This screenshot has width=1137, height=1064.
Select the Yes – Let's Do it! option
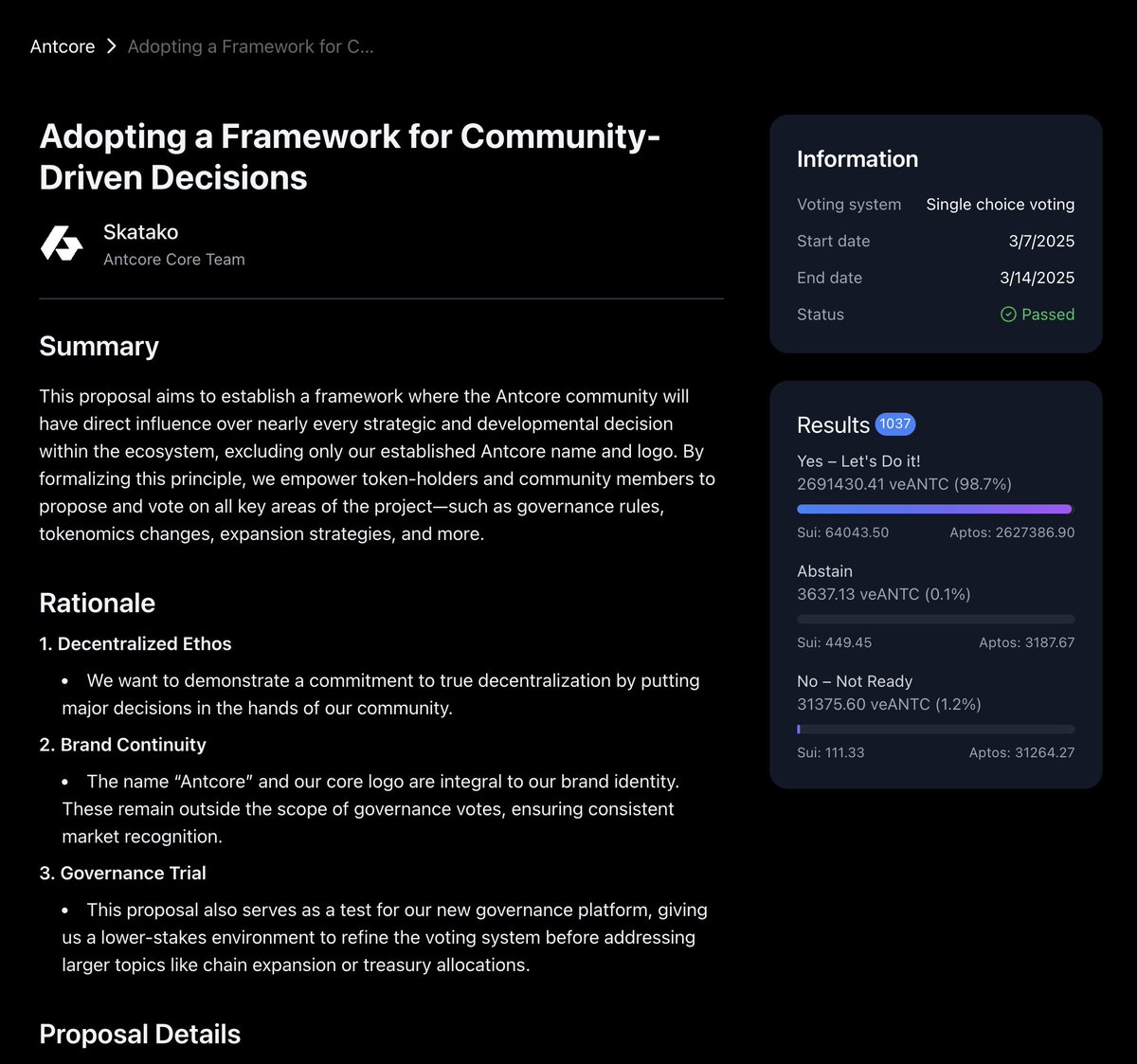point(860,460)
